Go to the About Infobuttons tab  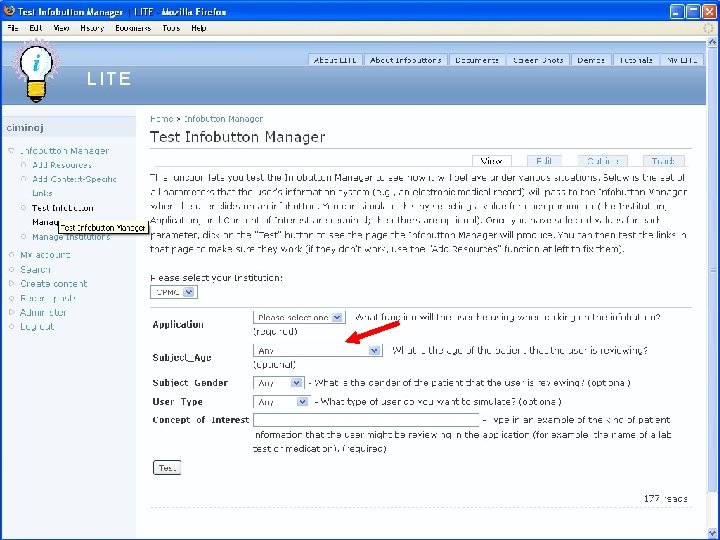[x=405, y=60]
